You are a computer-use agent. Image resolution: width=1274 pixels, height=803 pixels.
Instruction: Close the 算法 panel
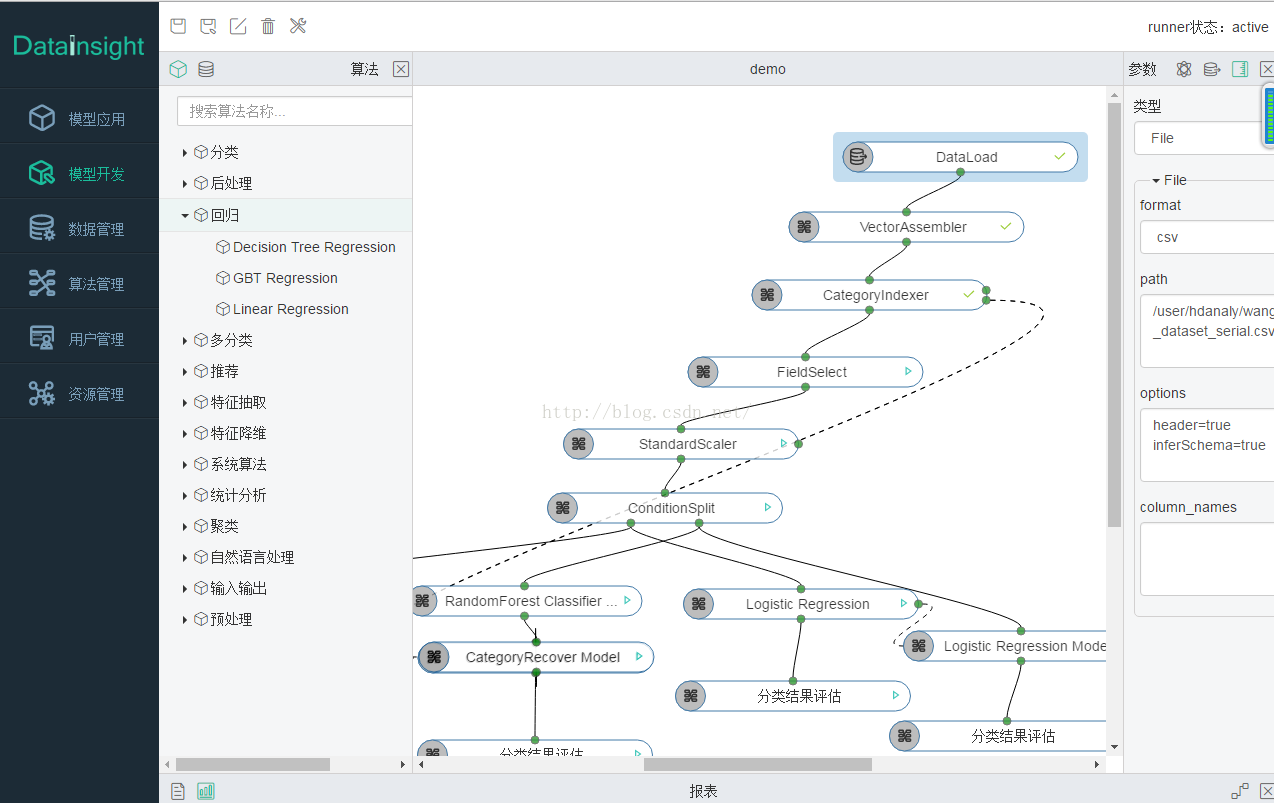401,69
